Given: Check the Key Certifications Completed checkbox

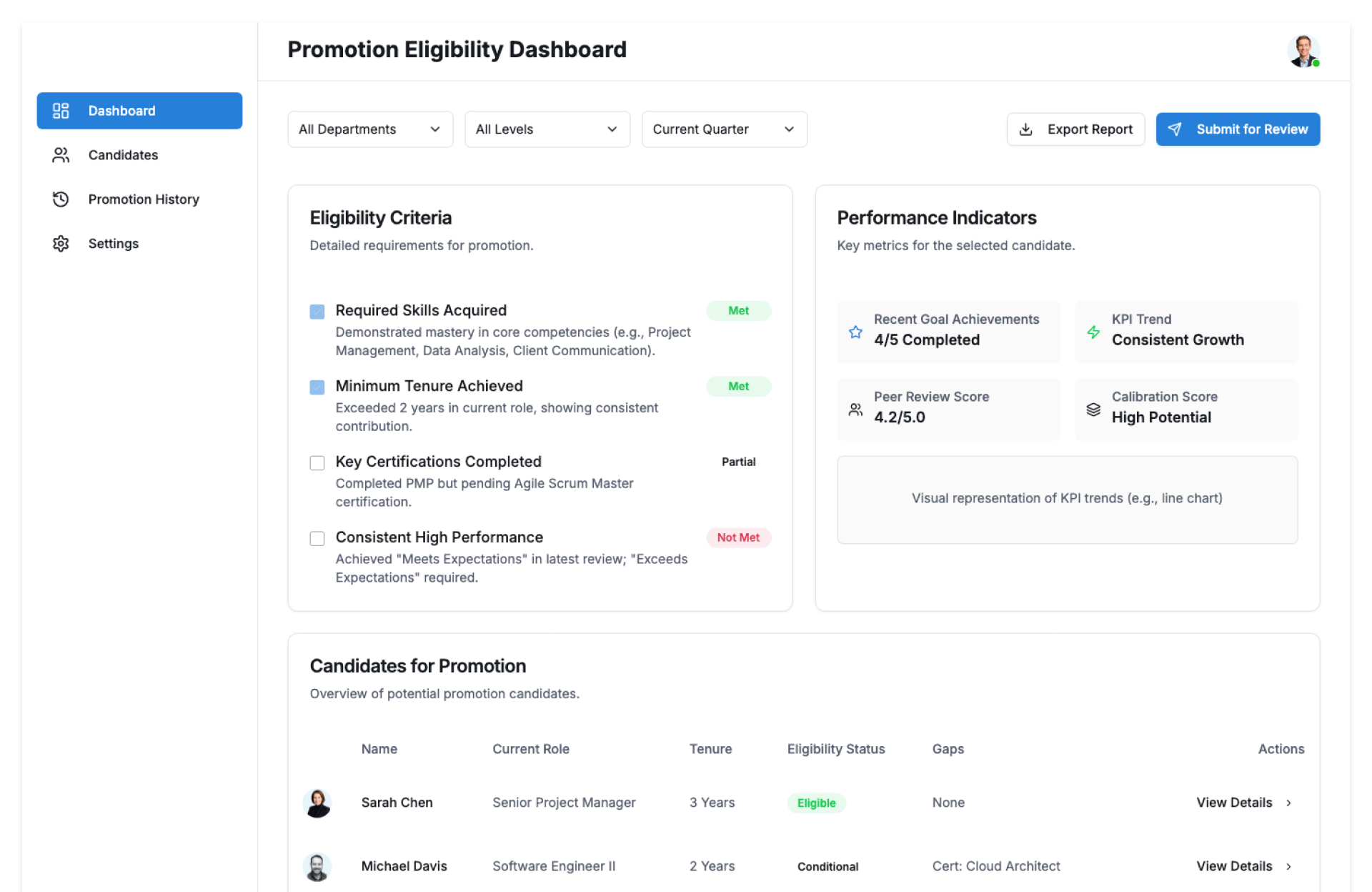Looking at the screenshot, I should tap(317, 463).
